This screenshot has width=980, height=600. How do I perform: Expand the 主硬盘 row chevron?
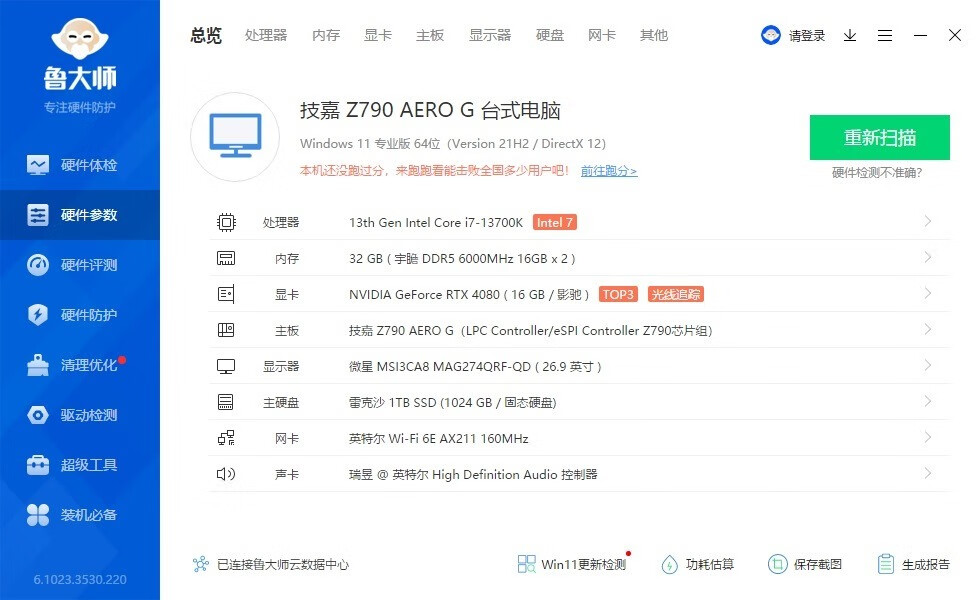[928, 402]
